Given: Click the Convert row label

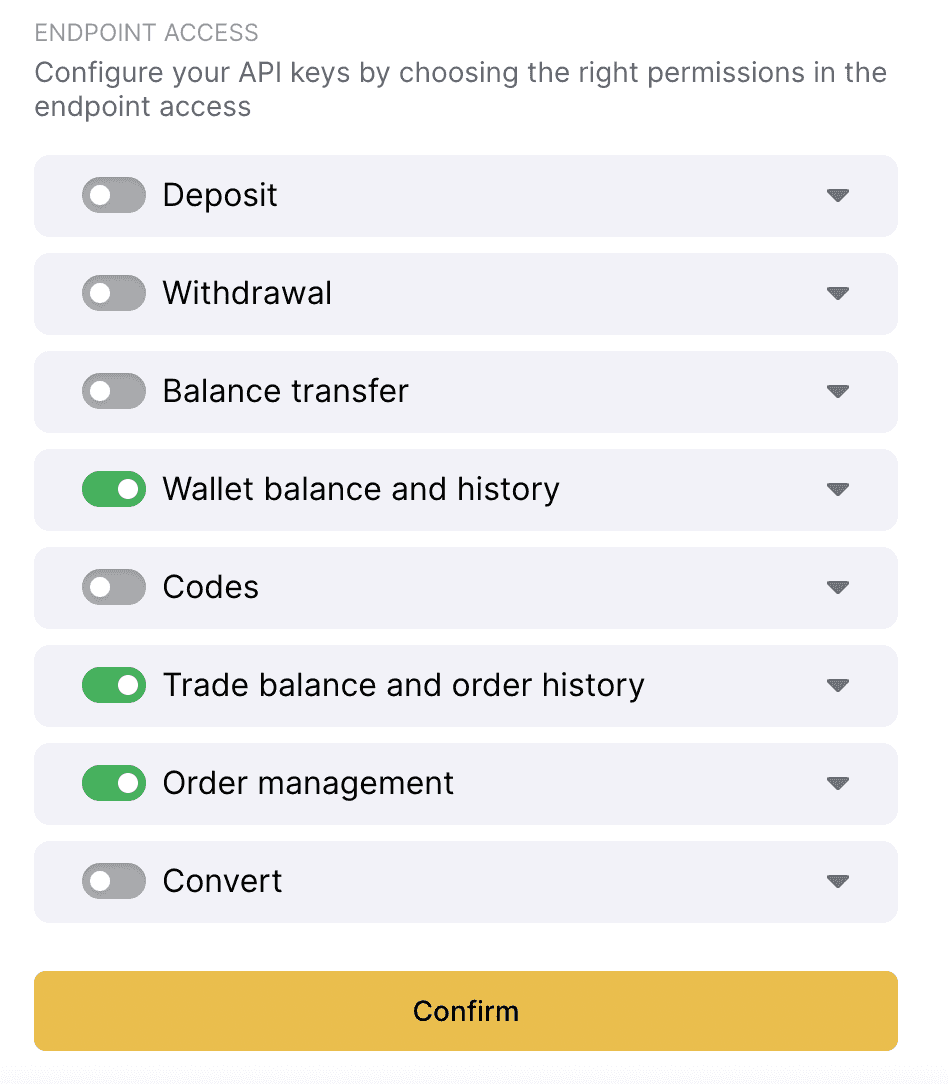Looking at the screenshot, I should click(223, 881).
